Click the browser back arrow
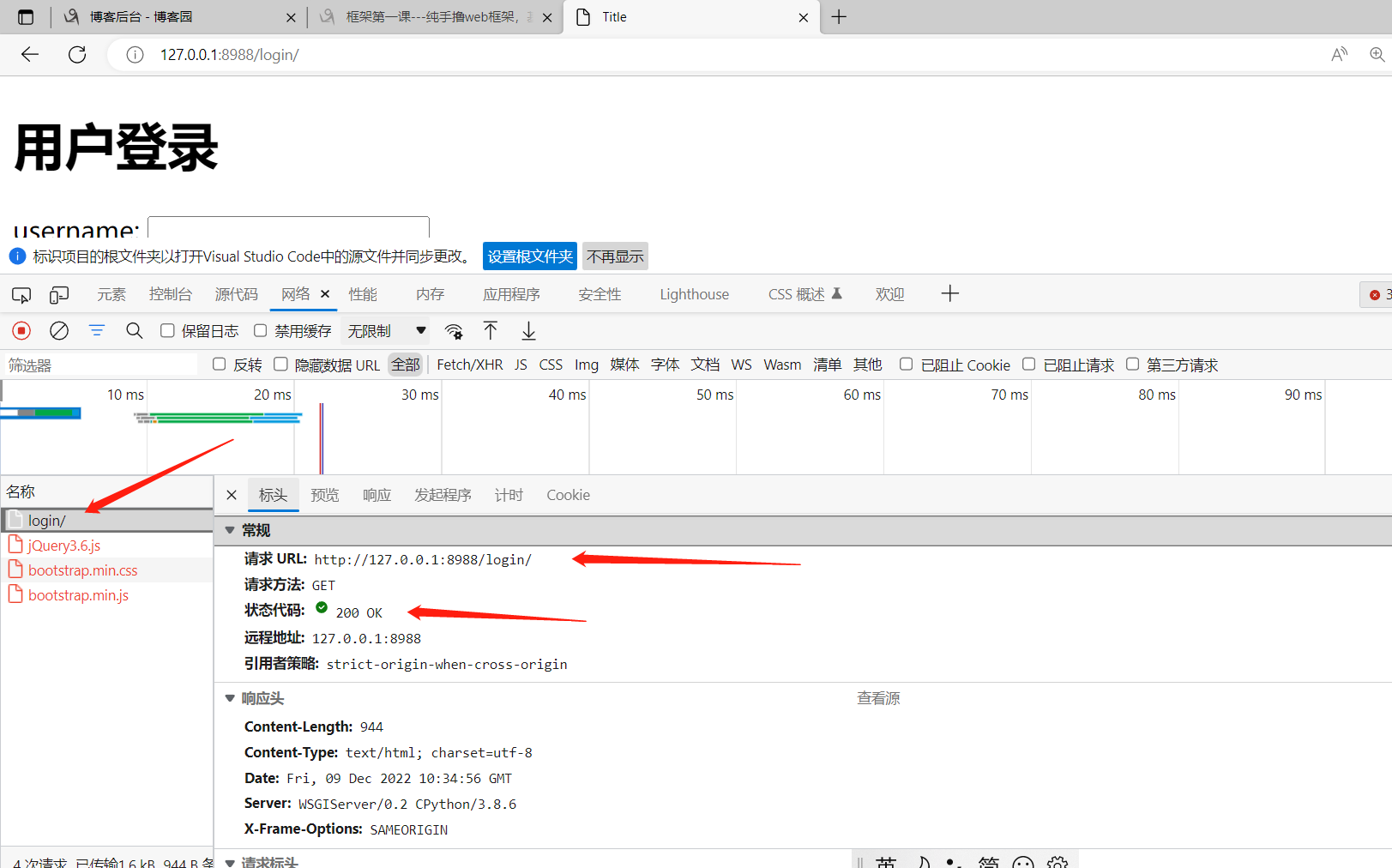Image resolution: width=1392 pixels, height=868 pixels. [x=30, y=55]
